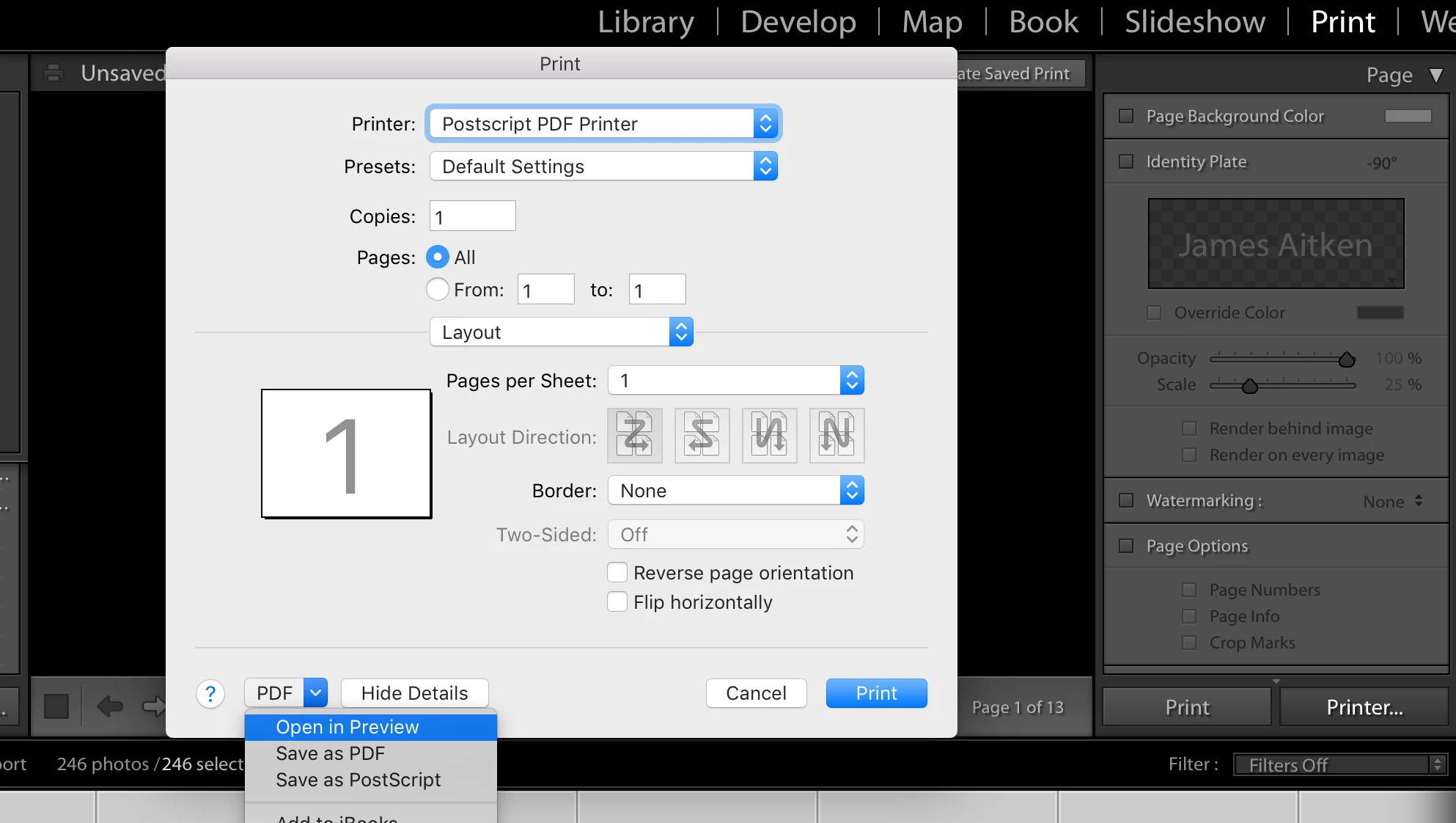1456x823 pixels.
Task: Select the N-pattern layout direction icon
Action: coord(837,436)
